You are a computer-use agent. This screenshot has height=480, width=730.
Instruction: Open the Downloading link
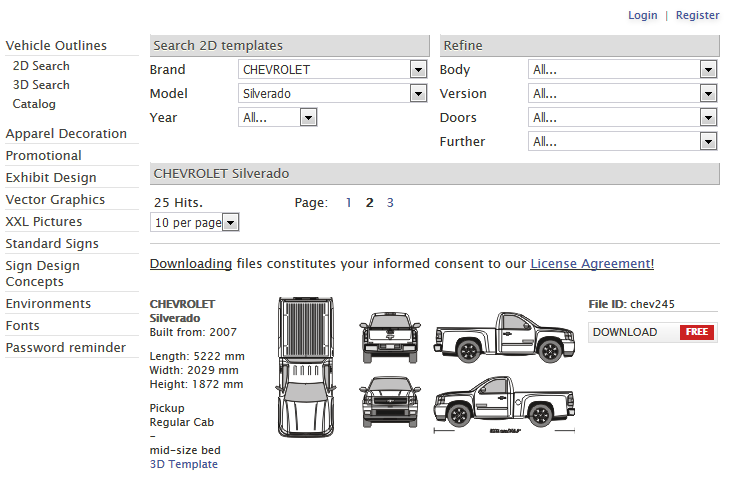pyautogui.click(x=191, y=264)
